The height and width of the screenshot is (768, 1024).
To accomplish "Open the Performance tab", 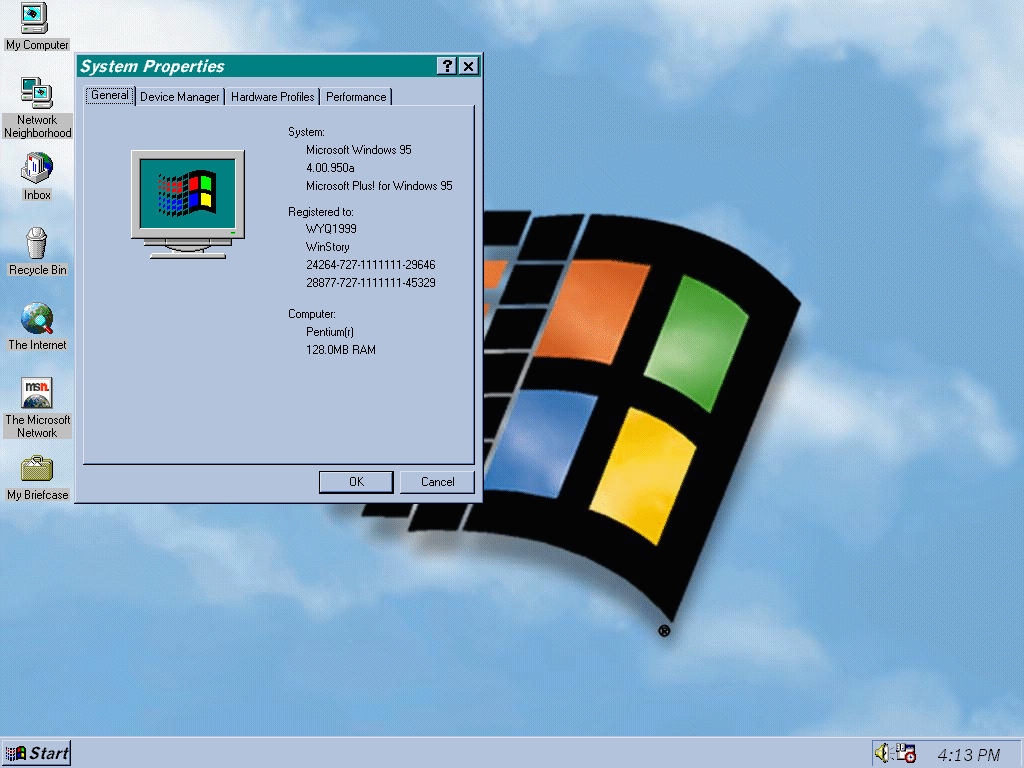I will [x=356, y=97].
